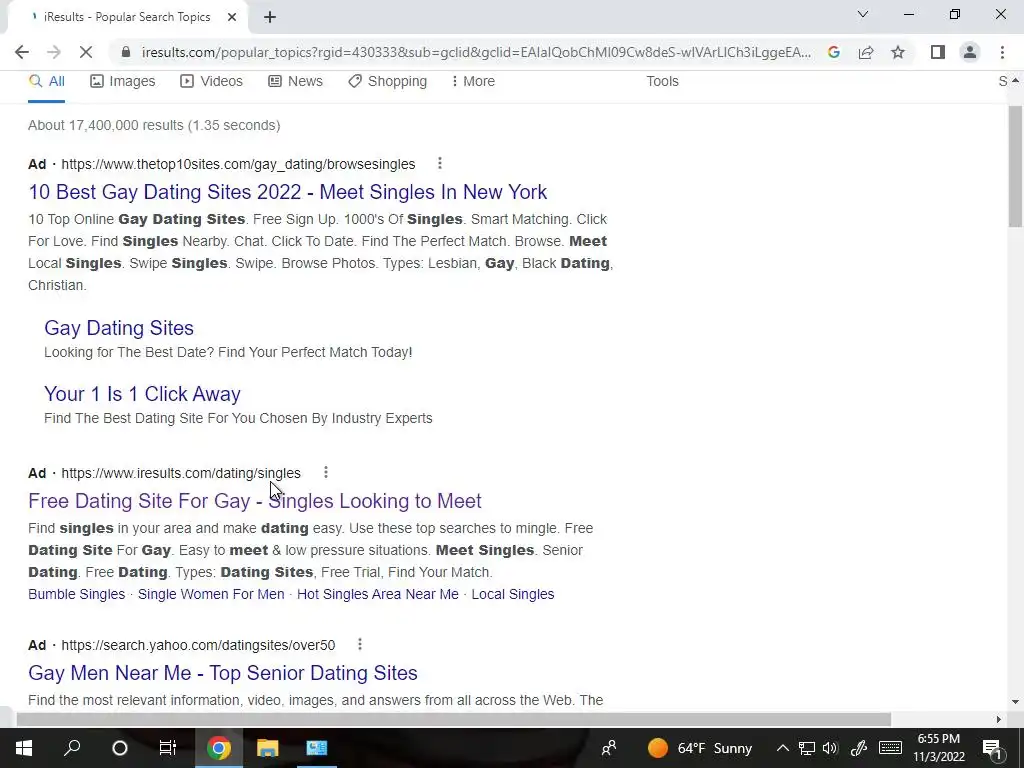The image size is (1024, 768).
Task: Open Gay Men Near Me link
Action: (x=223, y=673)
